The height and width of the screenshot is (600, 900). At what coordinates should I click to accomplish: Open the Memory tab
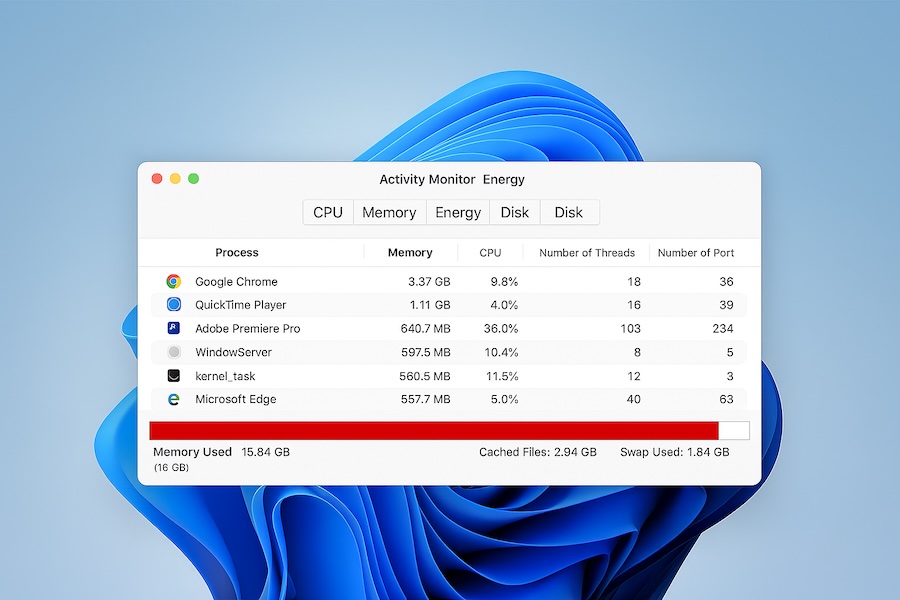tap(389, 212)
